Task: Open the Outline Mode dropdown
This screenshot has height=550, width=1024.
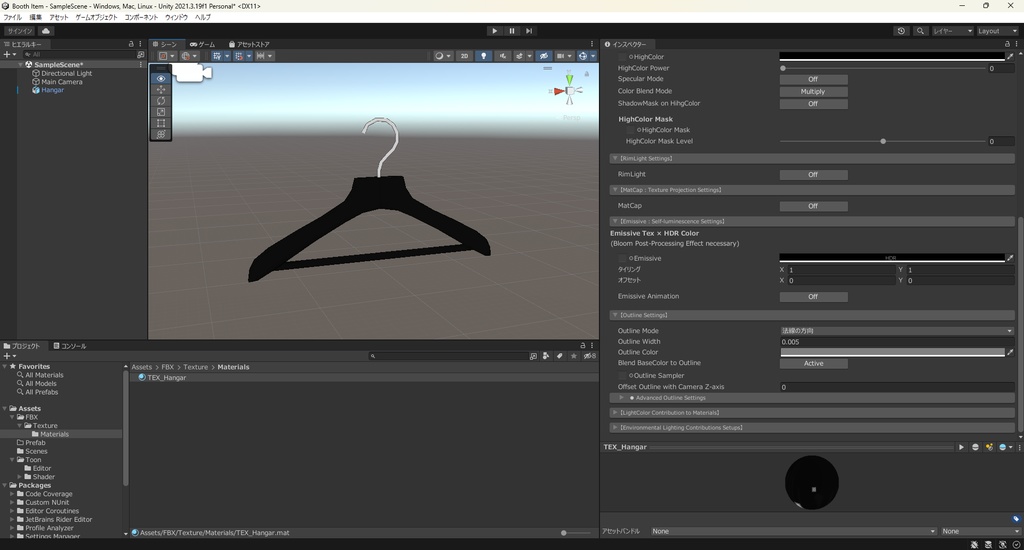Action: [896, 330]
